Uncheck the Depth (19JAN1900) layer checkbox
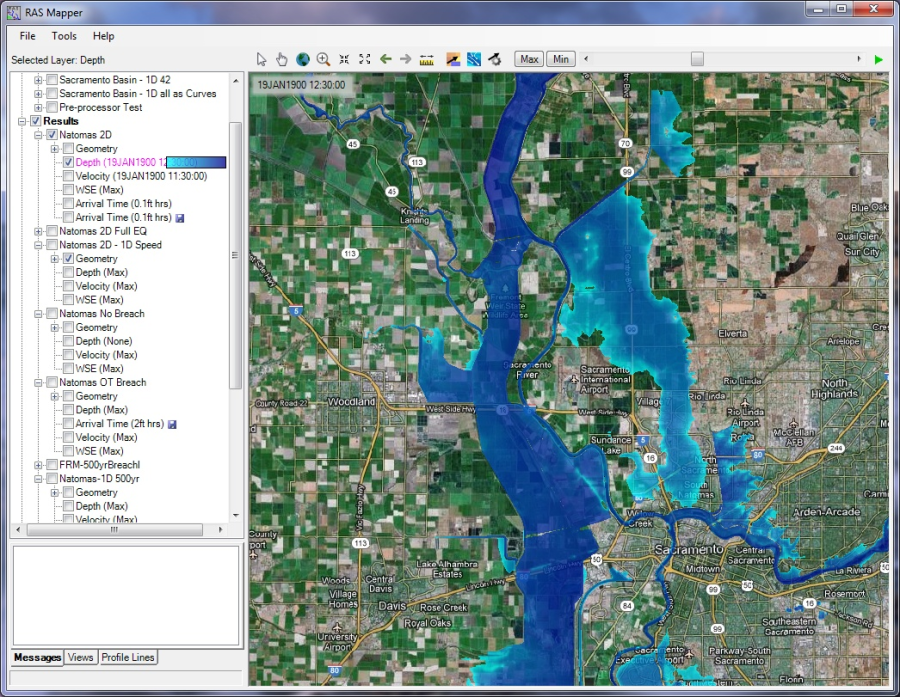 coord(68,162)
